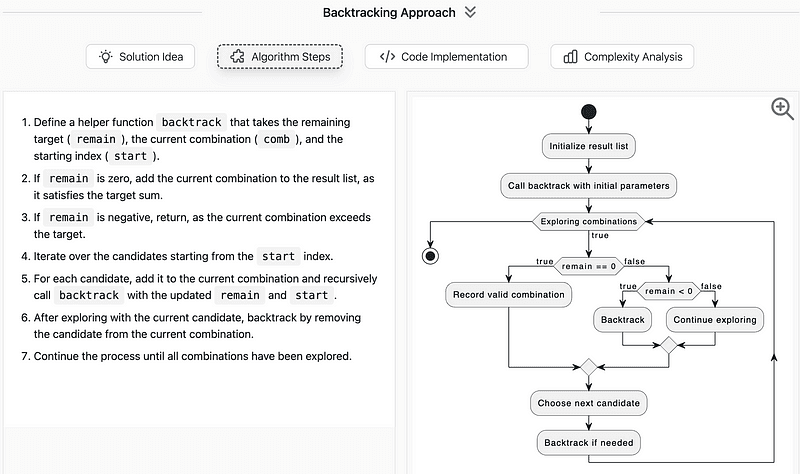Viewport: 800px width, 474px height.
Task: Click the 'Choose next candidate' node
Action: pyautogui.click(x=588, y=403)
